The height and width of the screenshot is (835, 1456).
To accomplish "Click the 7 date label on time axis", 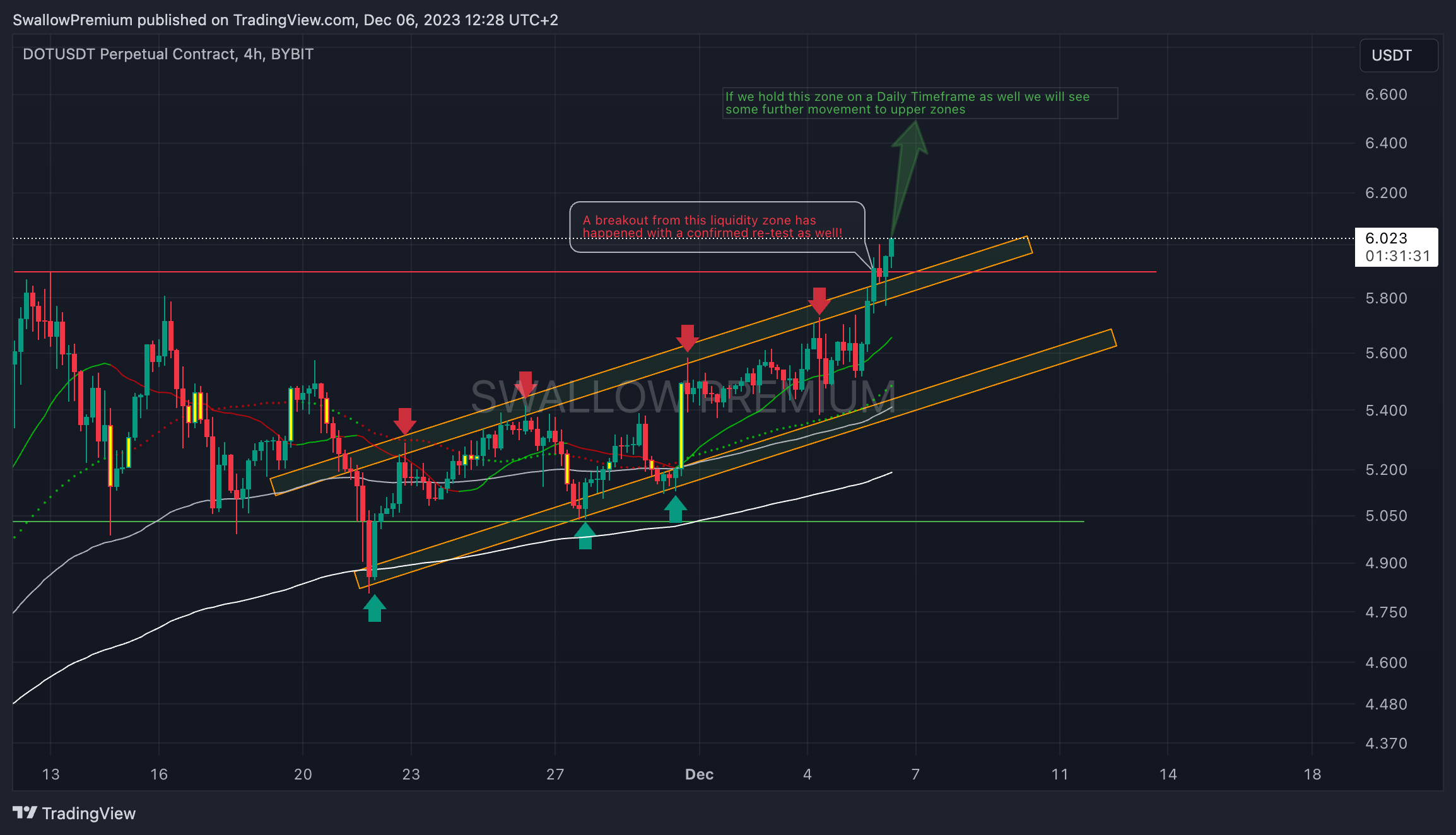I will [915, 774].
